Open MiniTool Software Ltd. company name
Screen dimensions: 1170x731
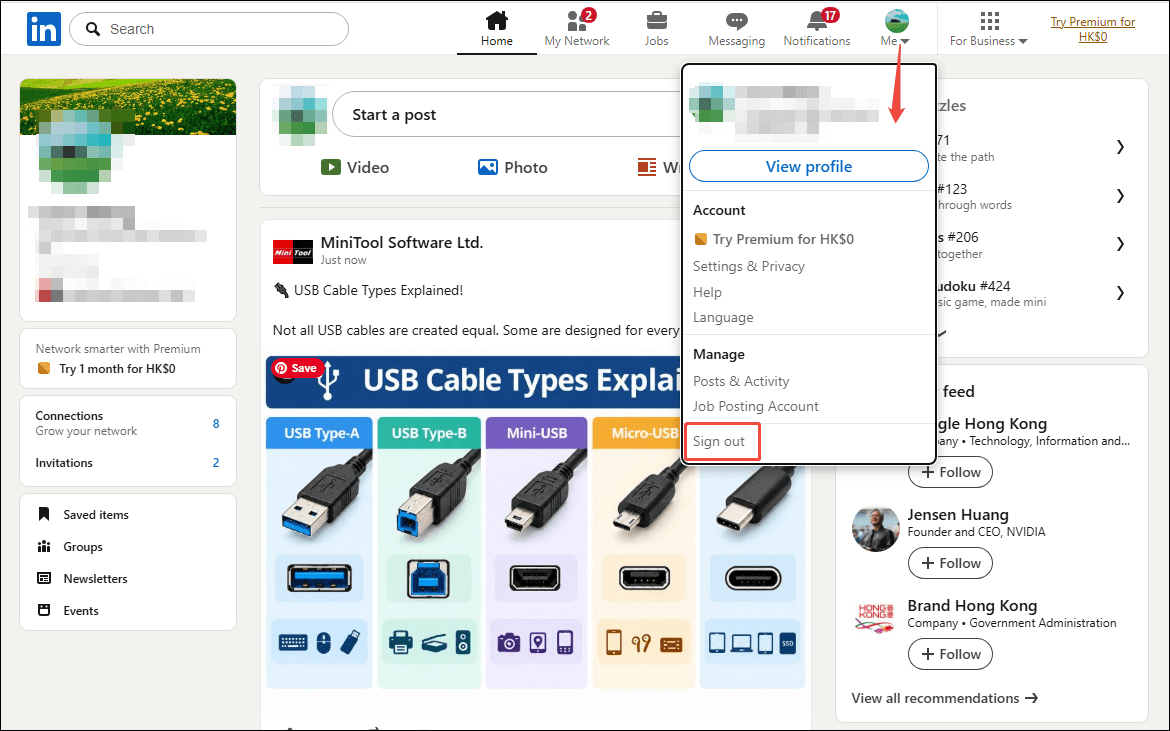[x=401, y=242]
